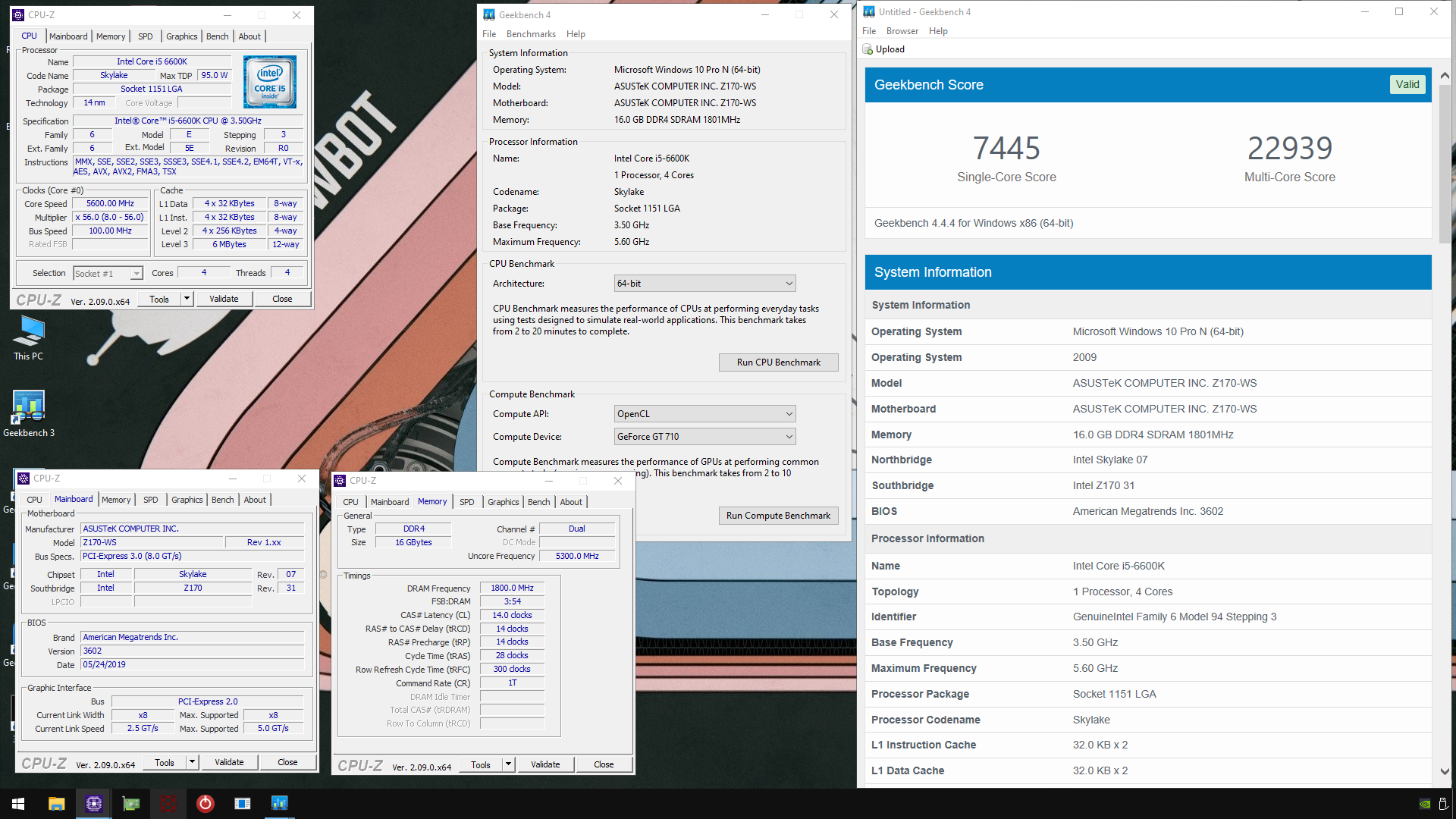Click the Identifier GenuineIntel Family 6 Model 94 value

pos(1174,617)
